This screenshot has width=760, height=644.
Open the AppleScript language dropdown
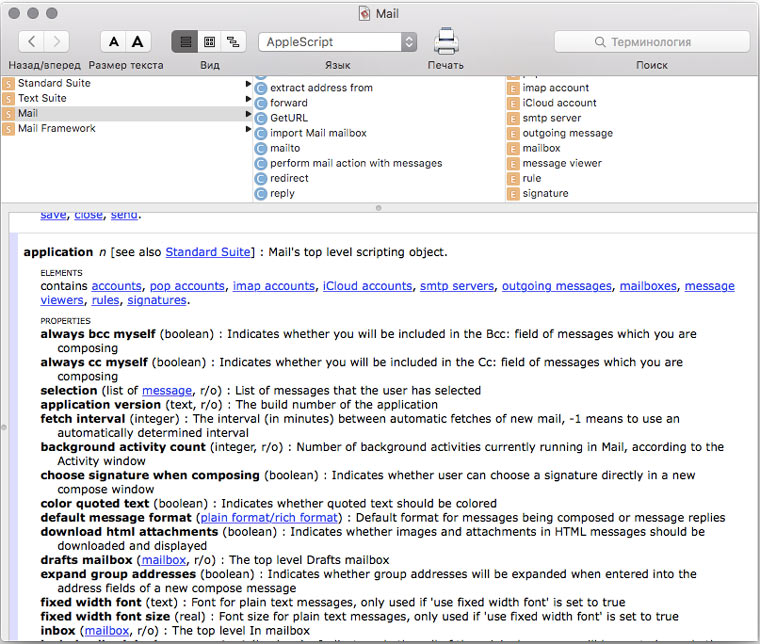[338, 42]
